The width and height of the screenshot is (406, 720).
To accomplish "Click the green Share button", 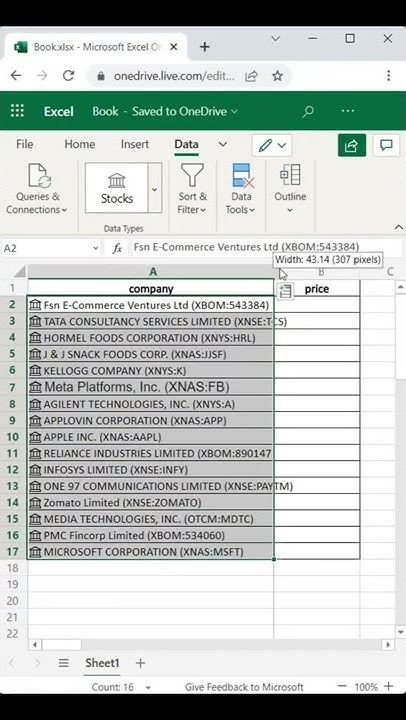I will 352,146.
